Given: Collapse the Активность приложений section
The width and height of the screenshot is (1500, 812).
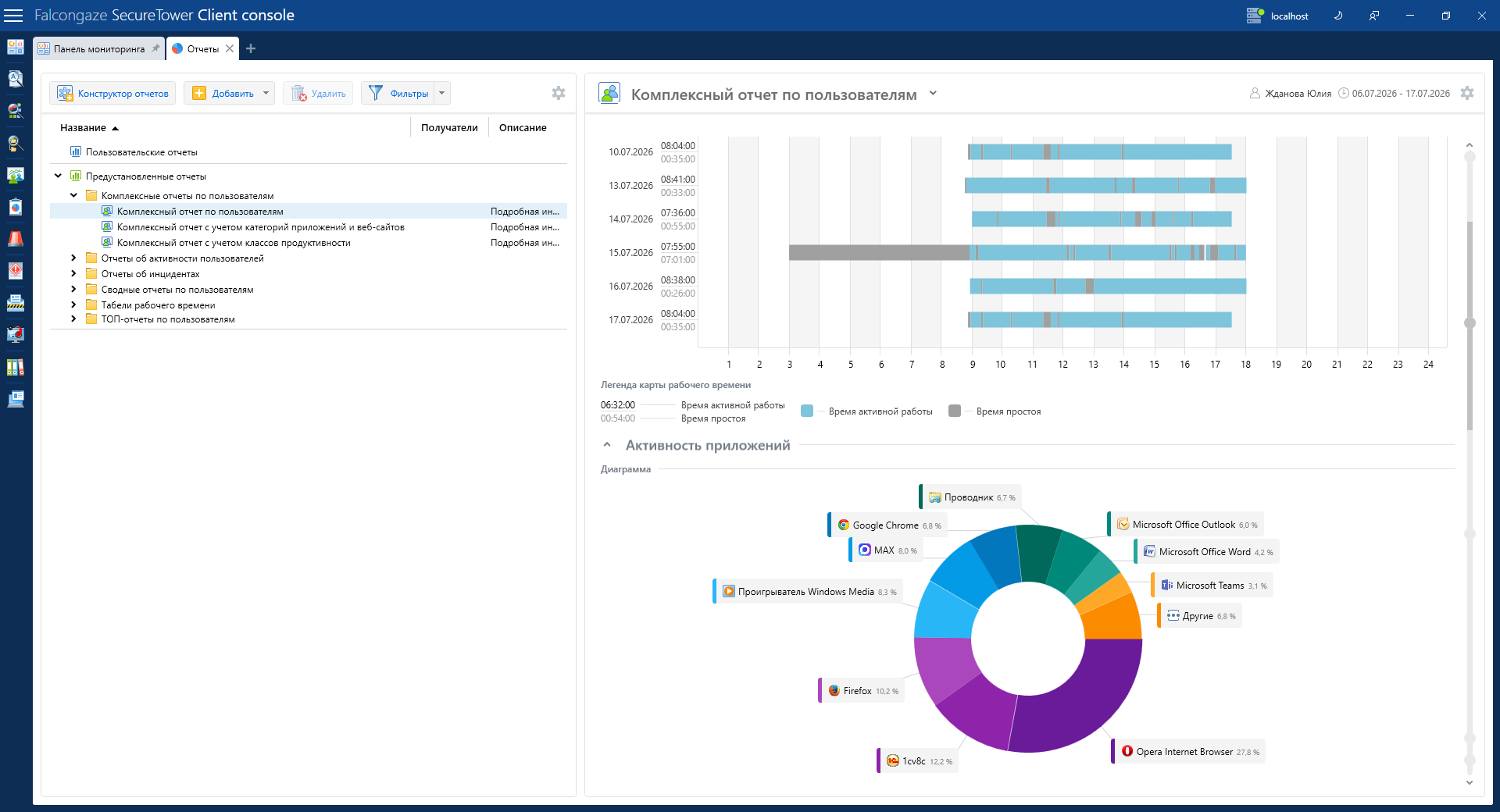Looking at the screenshot, I should tap(607, 445).
